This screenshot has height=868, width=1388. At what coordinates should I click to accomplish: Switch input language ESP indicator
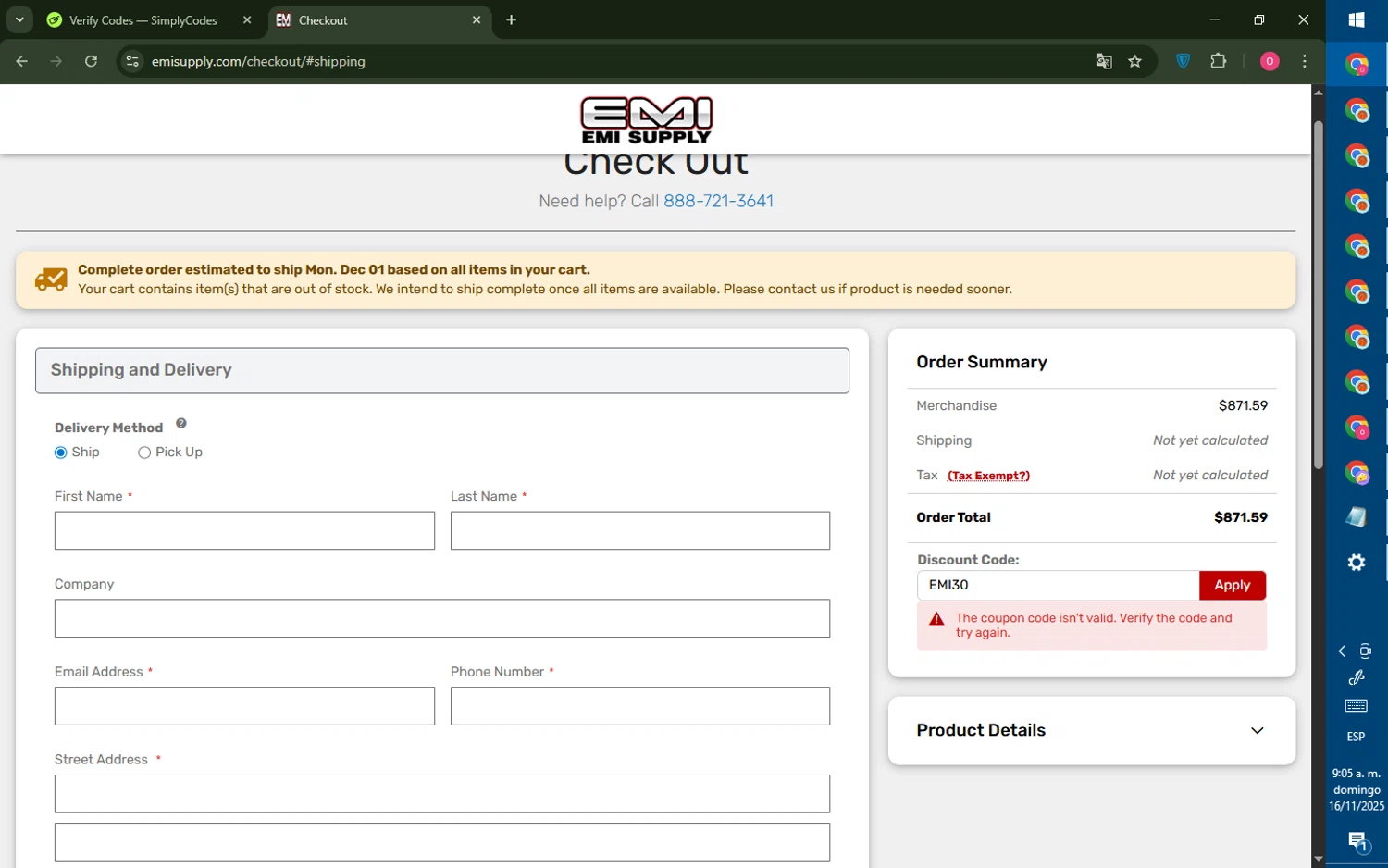(1356, 737)
